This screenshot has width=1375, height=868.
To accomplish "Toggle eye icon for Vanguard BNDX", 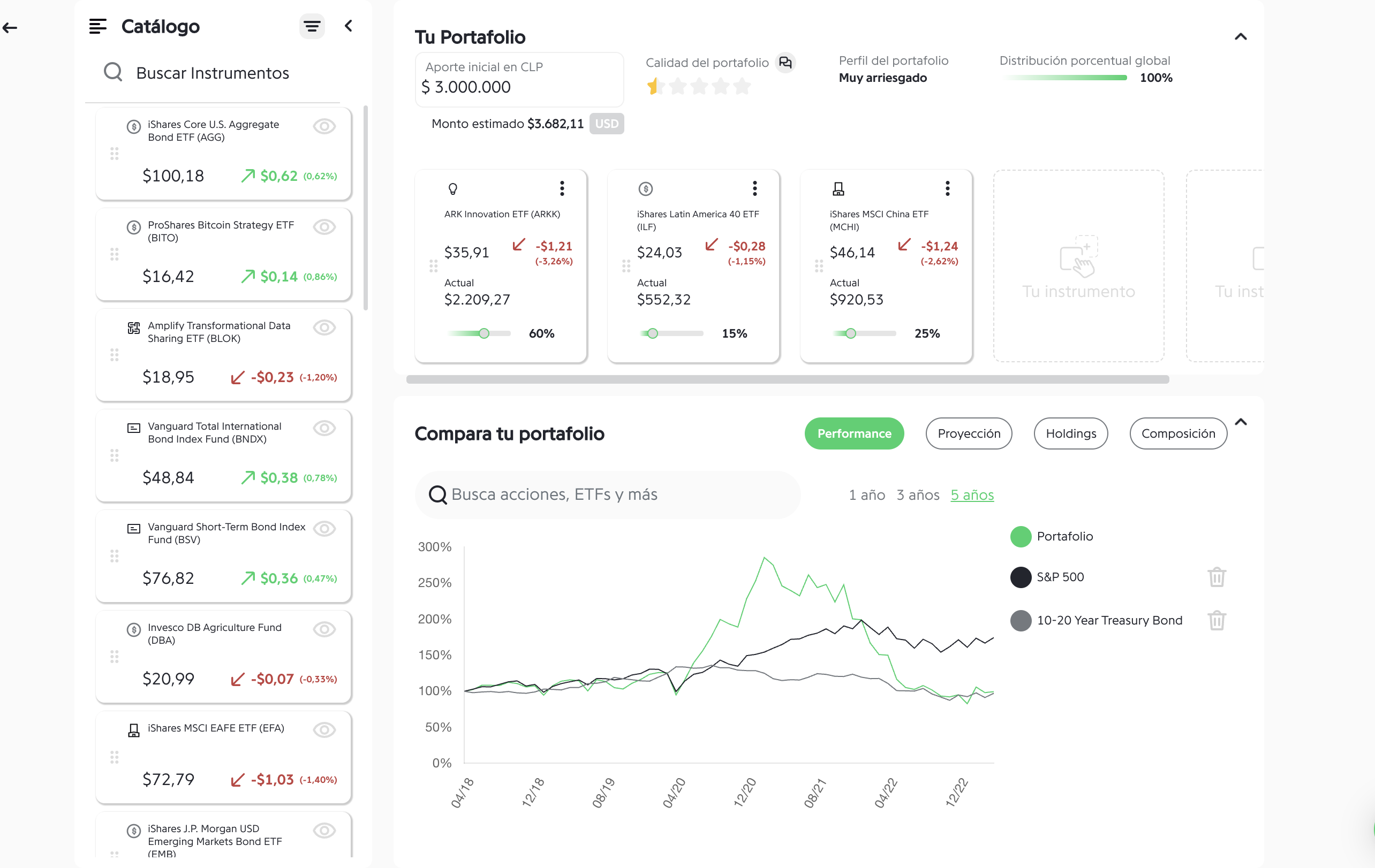I will coord(324,428).
